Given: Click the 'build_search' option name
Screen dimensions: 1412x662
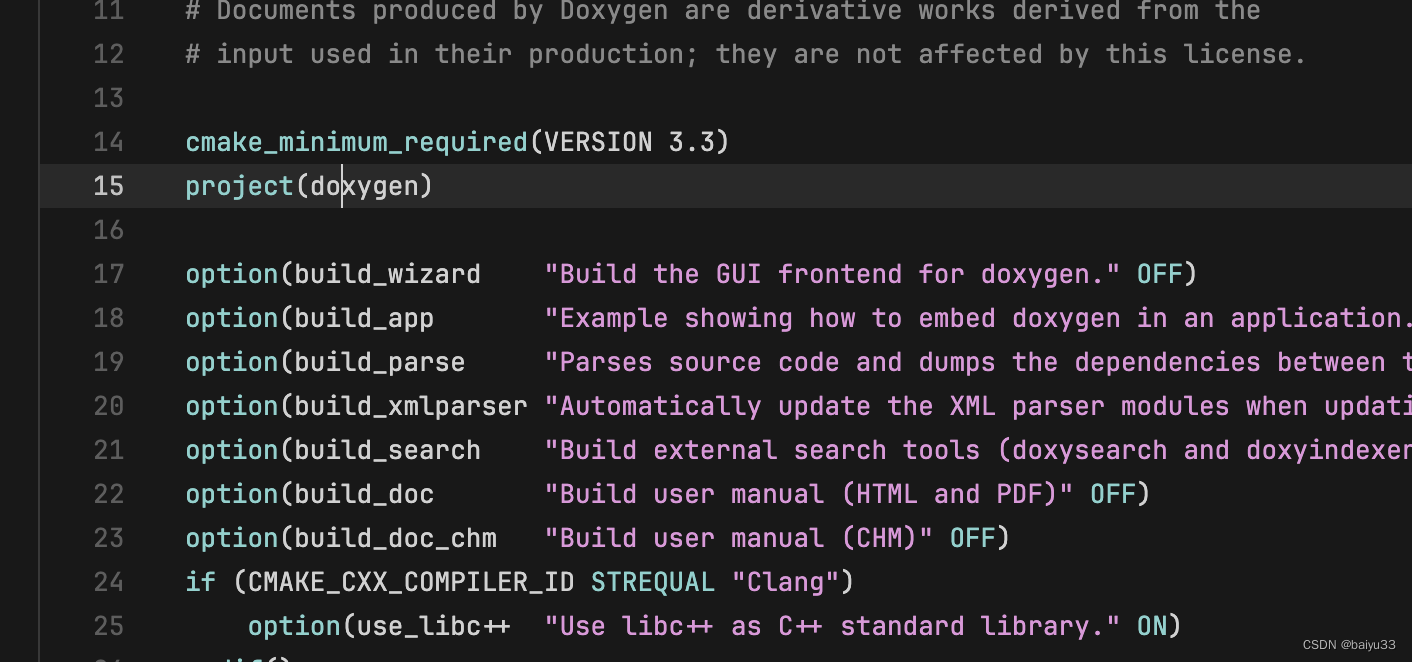Looking at the screenshot, I should [x=387, y=450].
